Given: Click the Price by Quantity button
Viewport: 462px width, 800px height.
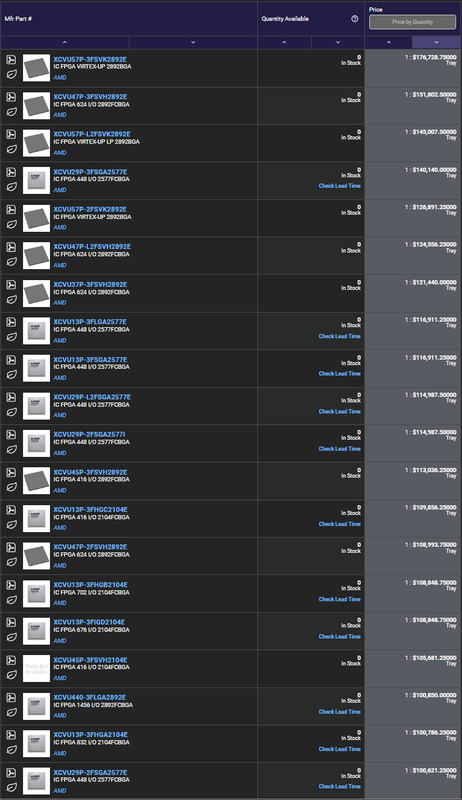Looking at the screenshot, I should (413, 22).
